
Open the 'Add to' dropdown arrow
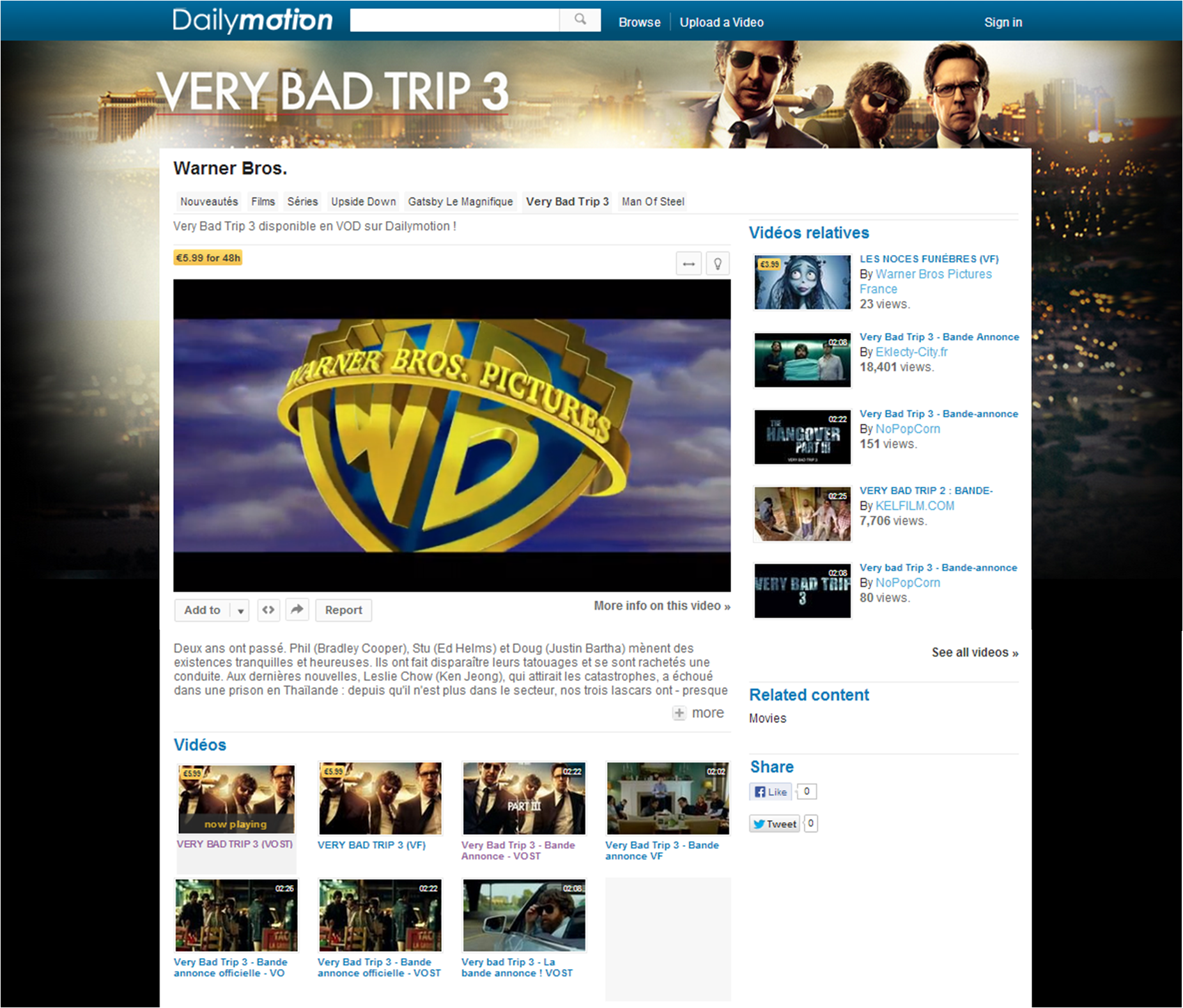point(239,610)
